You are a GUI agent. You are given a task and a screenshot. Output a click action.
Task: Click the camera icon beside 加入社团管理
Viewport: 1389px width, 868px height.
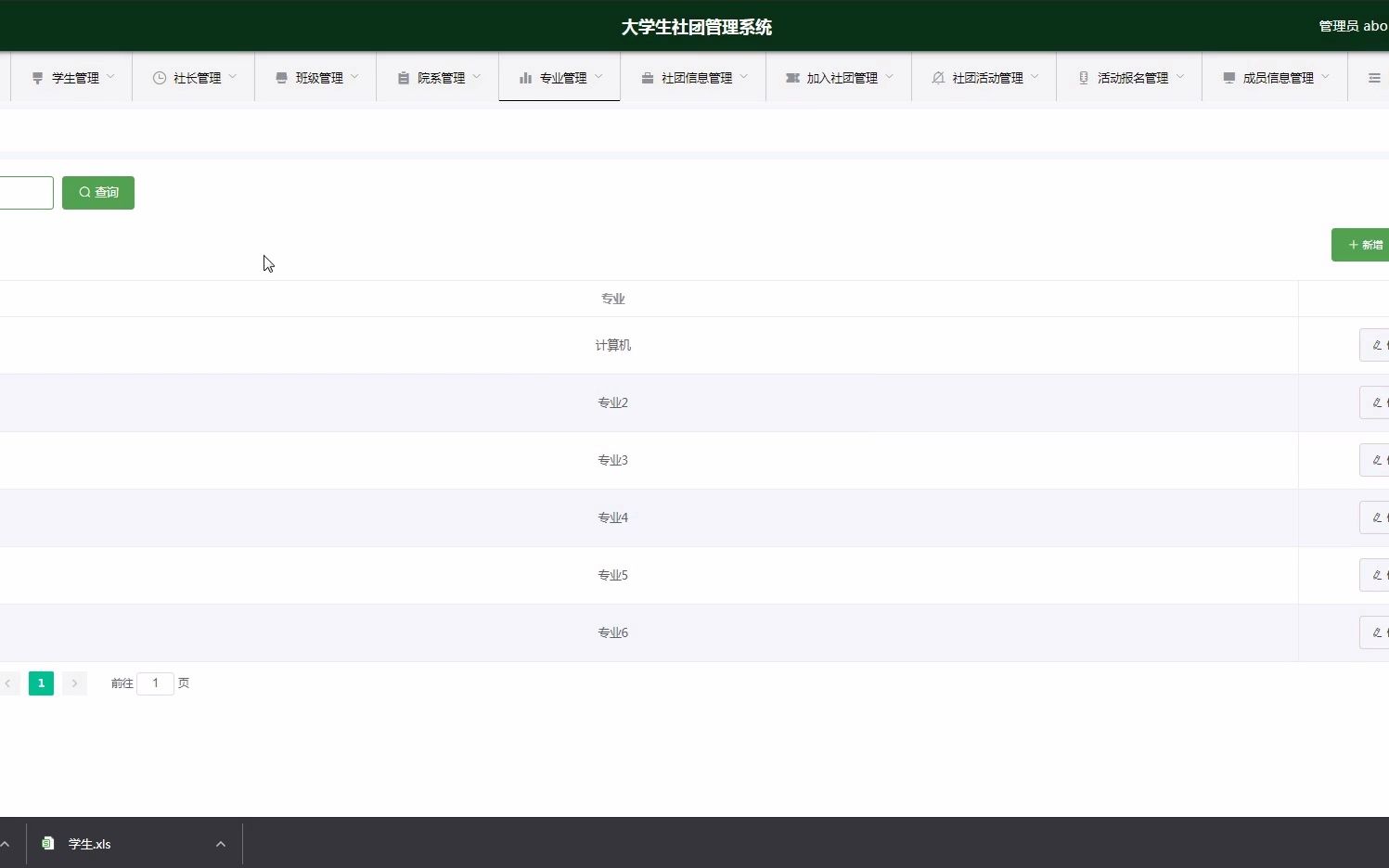pos(792,78)
